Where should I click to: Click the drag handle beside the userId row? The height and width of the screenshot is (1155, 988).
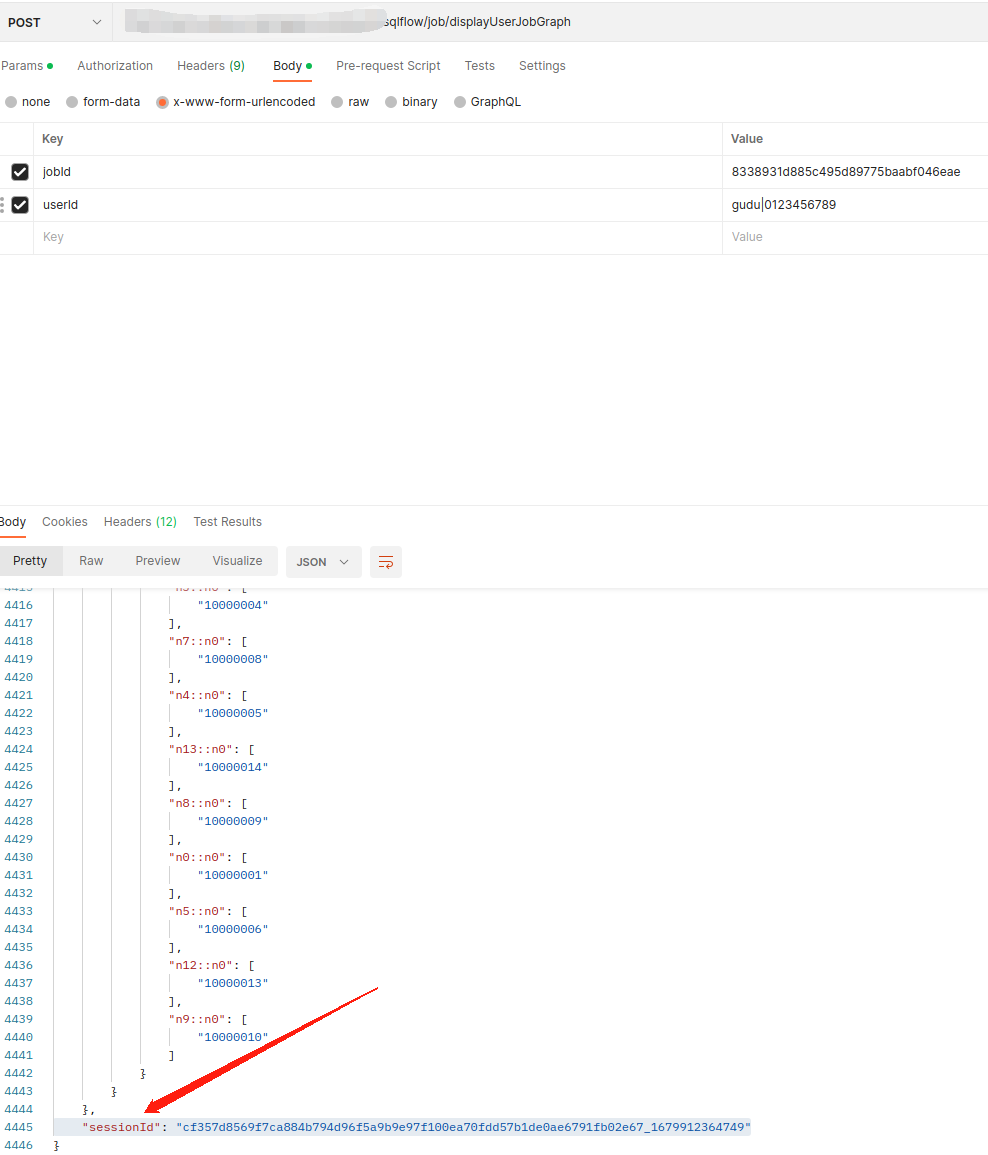[x=2, y=205]
